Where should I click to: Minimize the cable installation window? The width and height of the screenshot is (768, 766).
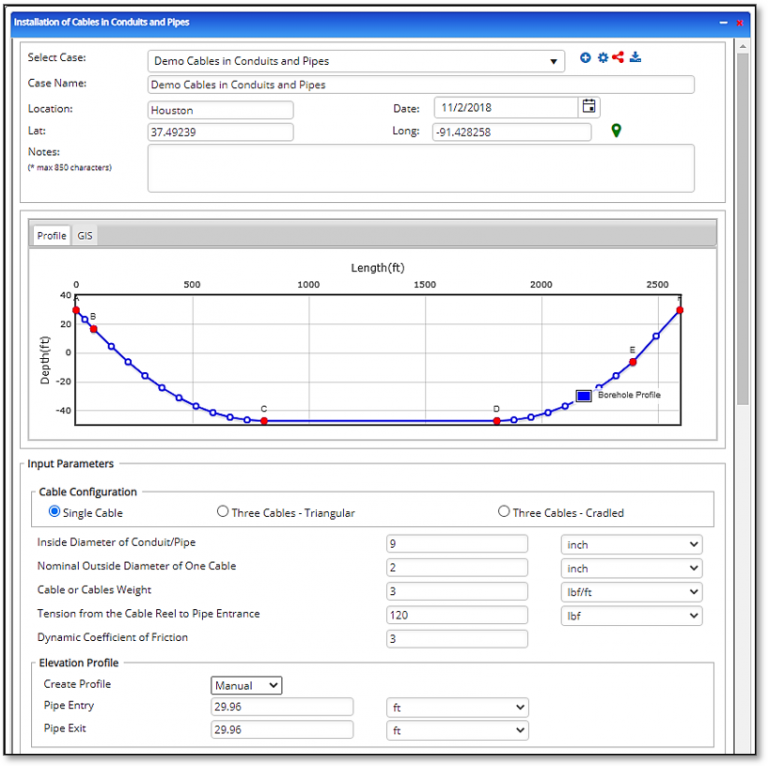tap(723, 22)
